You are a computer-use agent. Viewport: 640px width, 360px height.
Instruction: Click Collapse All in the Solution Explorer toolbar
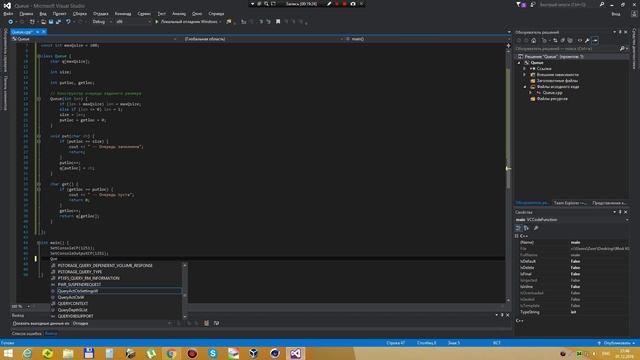point(562,40)
